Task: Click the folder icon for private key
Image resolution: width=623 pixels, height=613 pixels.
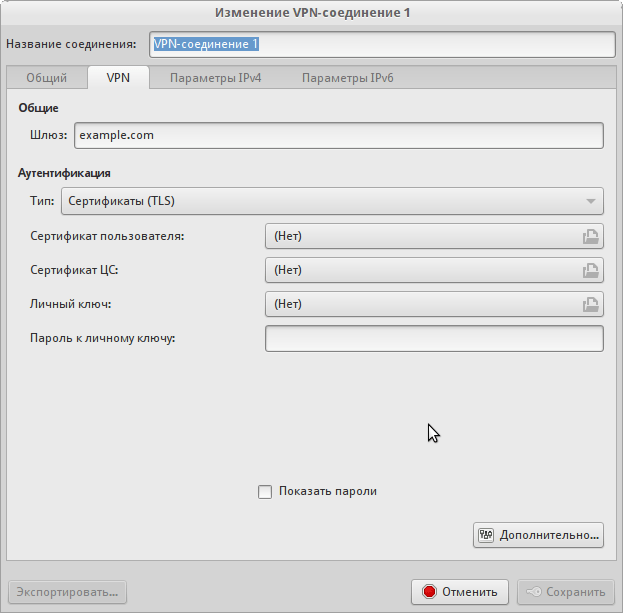Action: pyautogui.click(x=591, y=304)
